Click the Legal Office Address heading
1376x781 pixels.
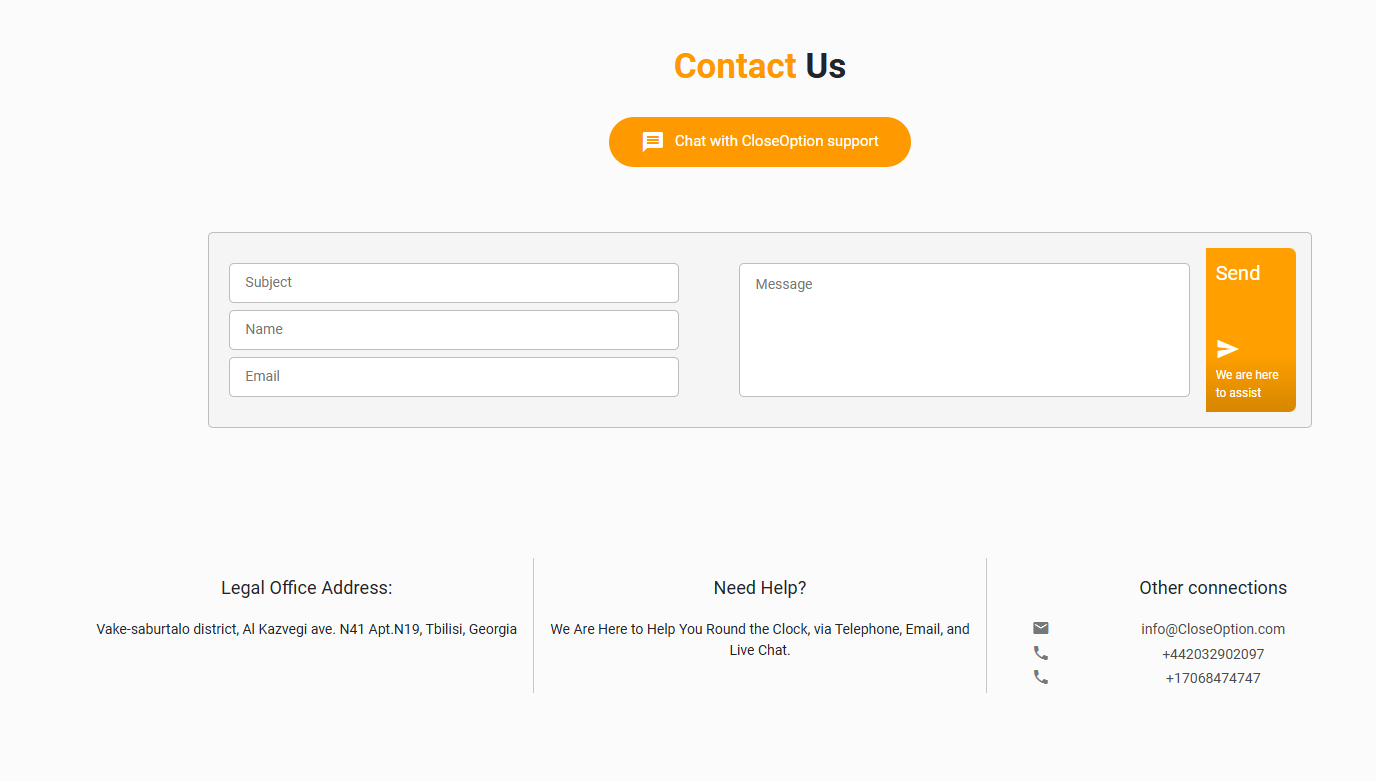[x=307, y=588]
